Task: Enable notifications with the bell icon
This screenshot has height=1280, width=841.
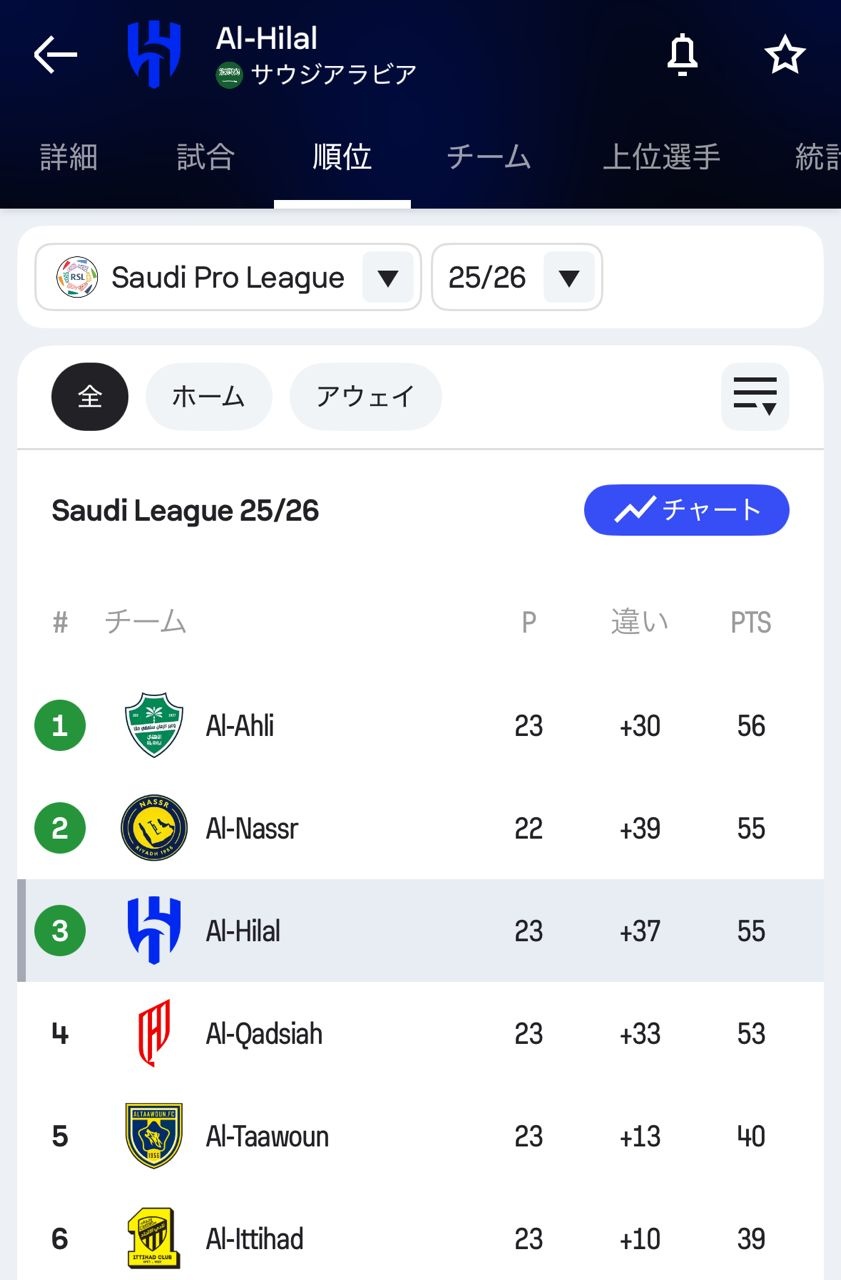Action: tap(682, 55)
